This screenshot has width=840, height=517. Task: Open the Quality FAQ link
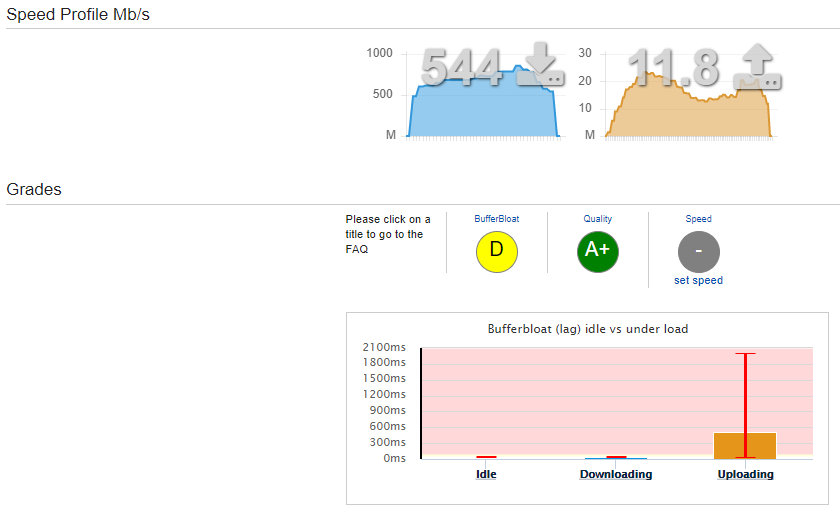click(x=597, y=219)
